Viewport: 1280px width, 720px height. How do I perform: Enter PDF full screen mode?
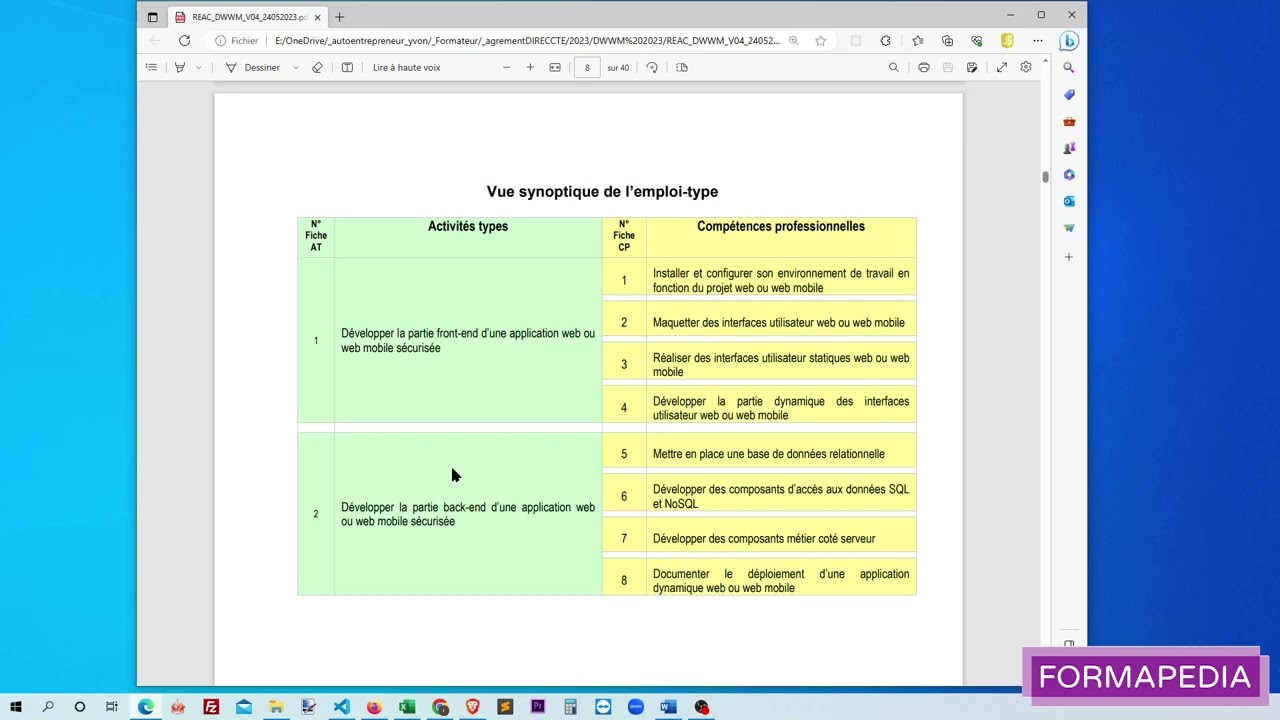pyautogui.click(x=1002, y=67)
